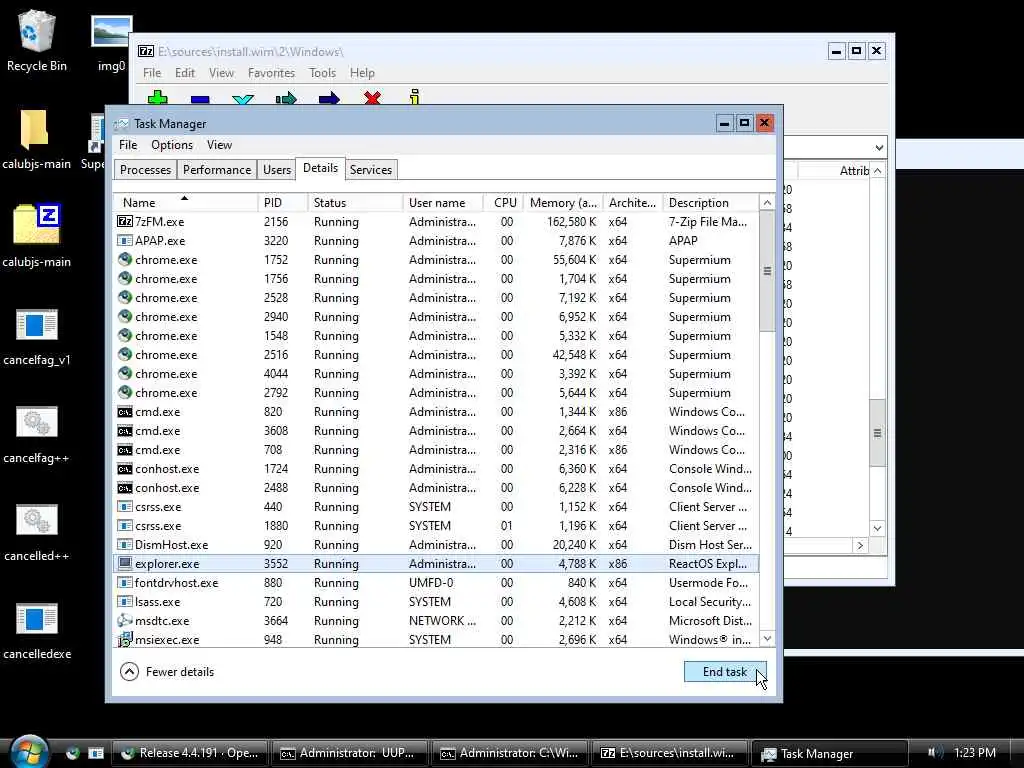Image resolution: width=1024 pixels, height=768 pixels.
Task: Select the cancelledexe desktop icon
Action: [37, 630]
